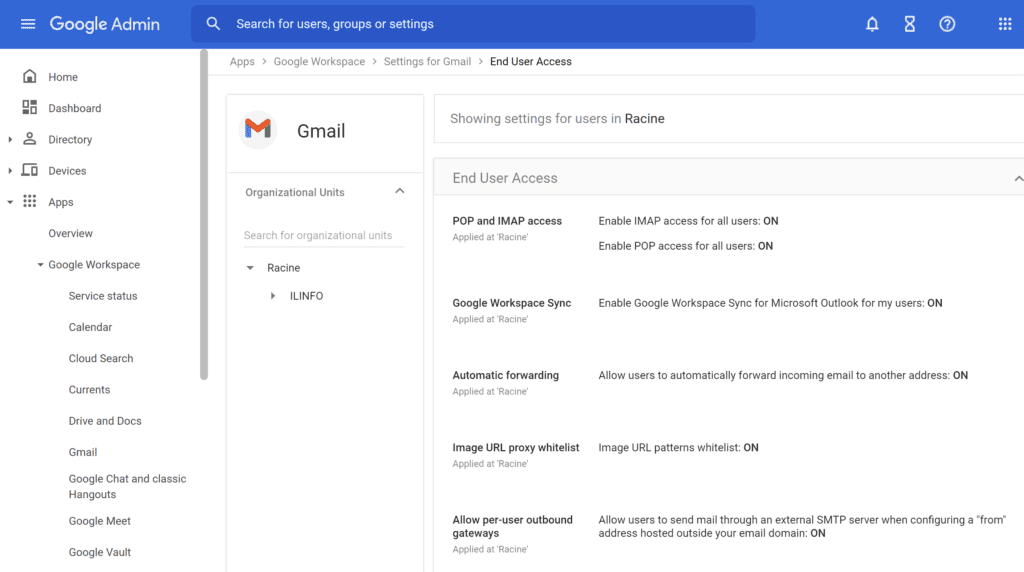Click Settings for Gmail breadcrumb
Image resolution: width=1024 pixels, height=572 pixels.
click(427, 61)
